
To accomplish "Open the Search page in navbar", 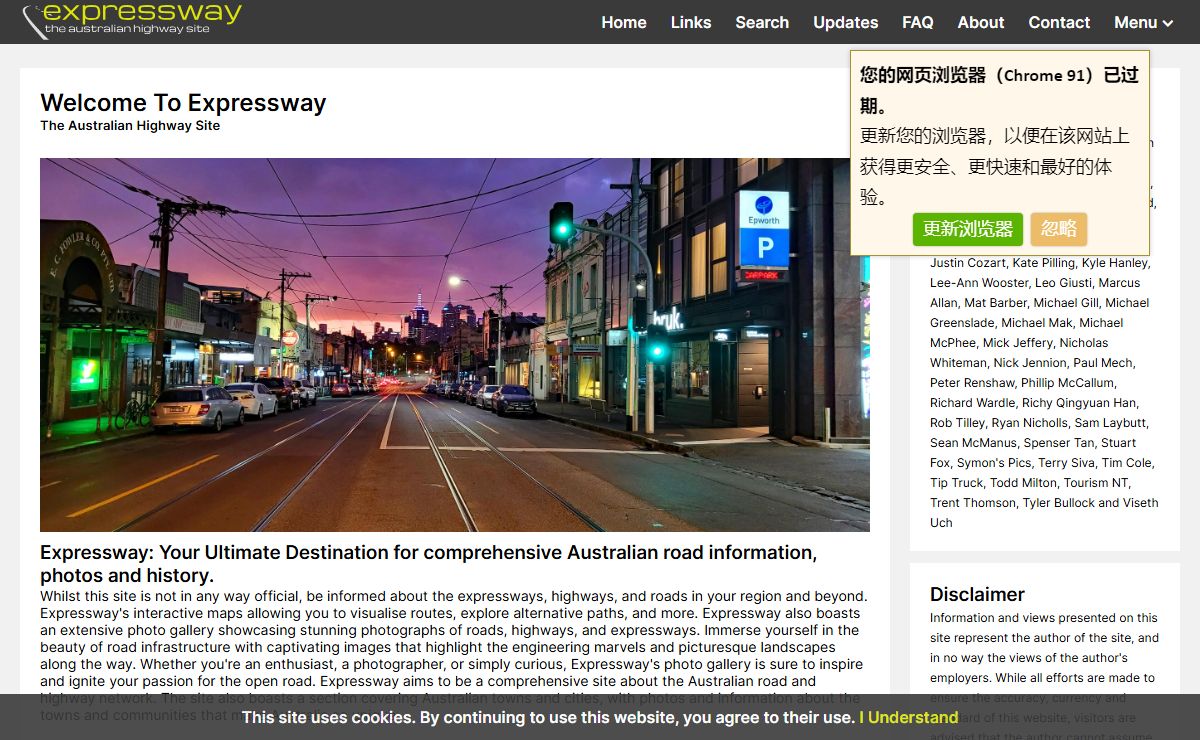I will (x=762, y=22).
